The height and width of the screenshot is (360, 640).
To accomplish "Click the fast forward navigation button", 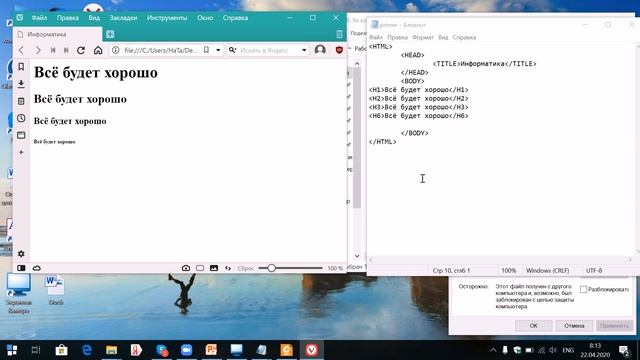I will 66,50.
